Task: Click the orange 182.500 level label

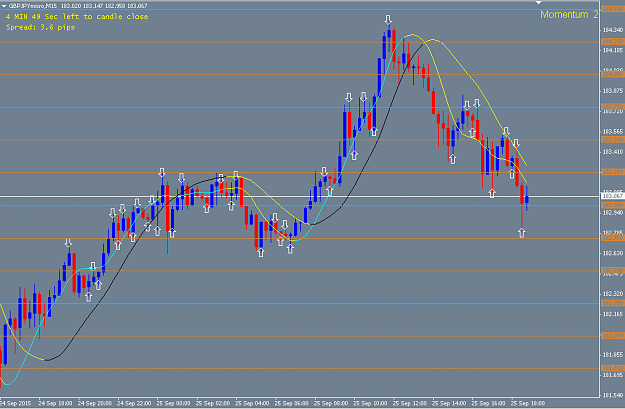Action: pyautogui.click(x=613, y=270)
